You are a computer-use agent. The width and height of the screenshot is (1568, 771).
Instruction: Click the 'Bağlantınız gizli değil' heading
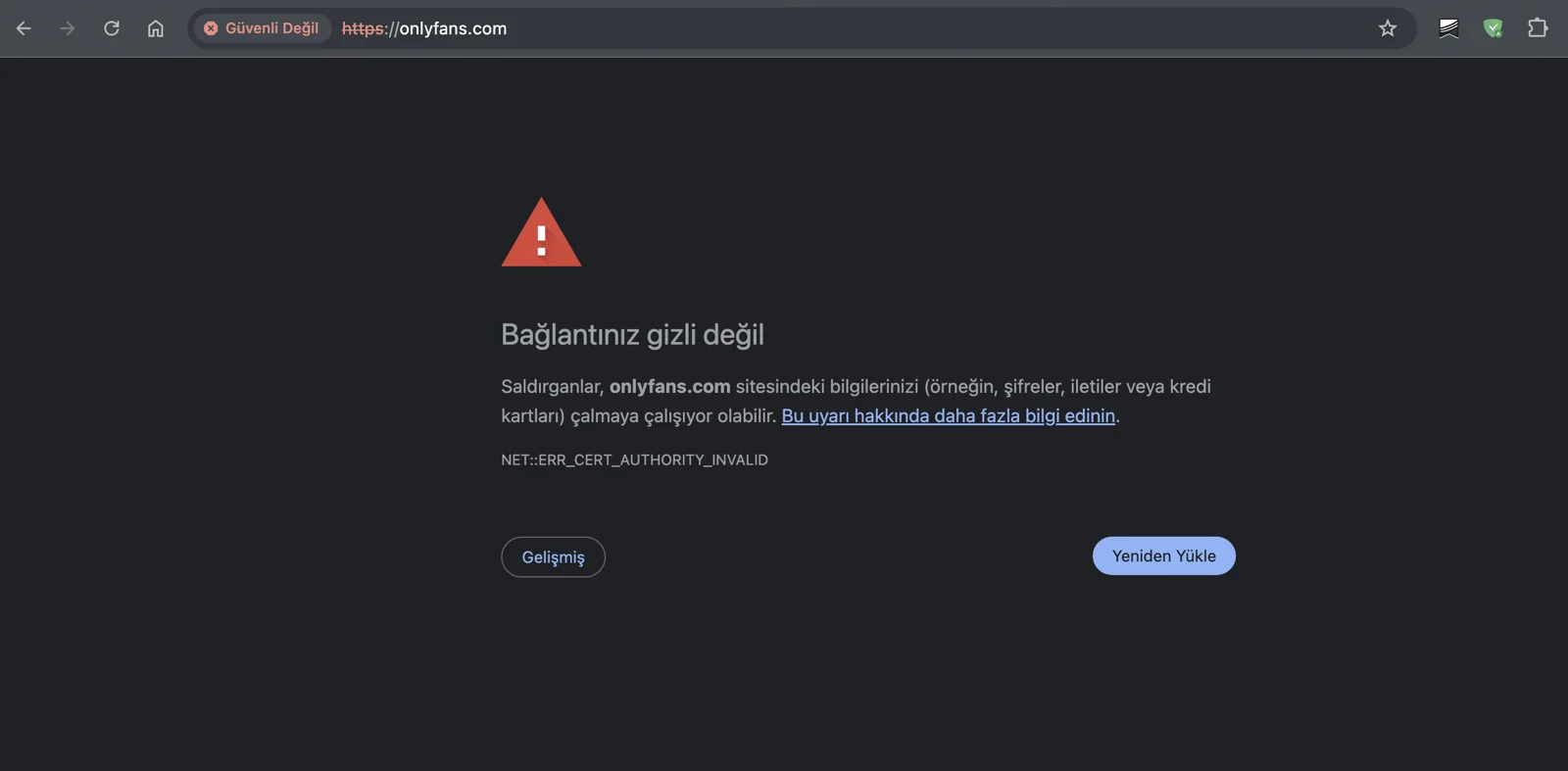(632, 335)
